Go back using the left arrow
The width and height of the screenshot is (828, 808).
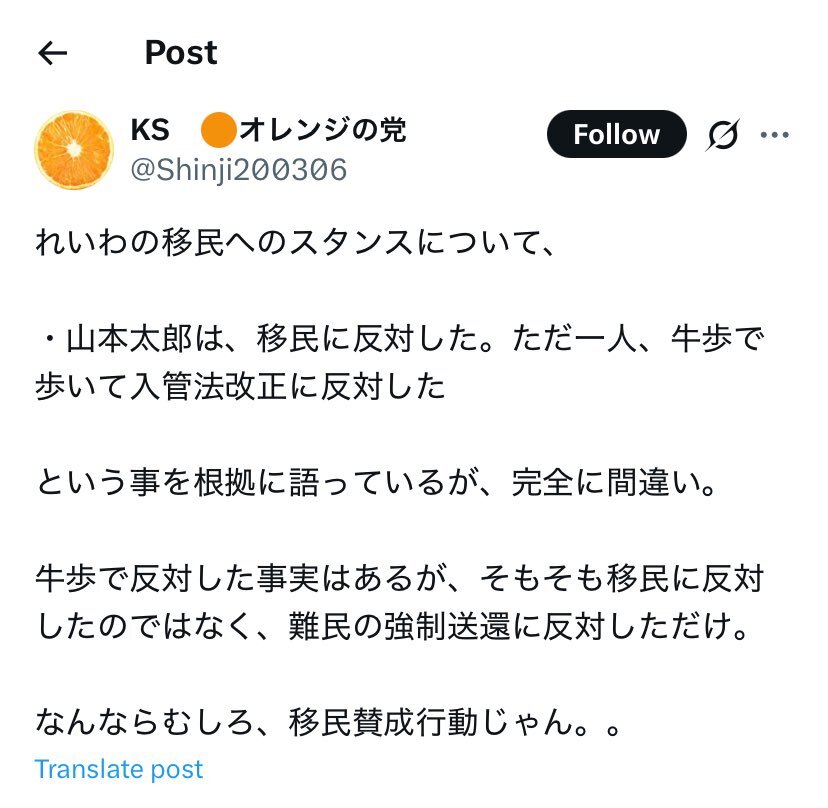click(x=53, y=53)
